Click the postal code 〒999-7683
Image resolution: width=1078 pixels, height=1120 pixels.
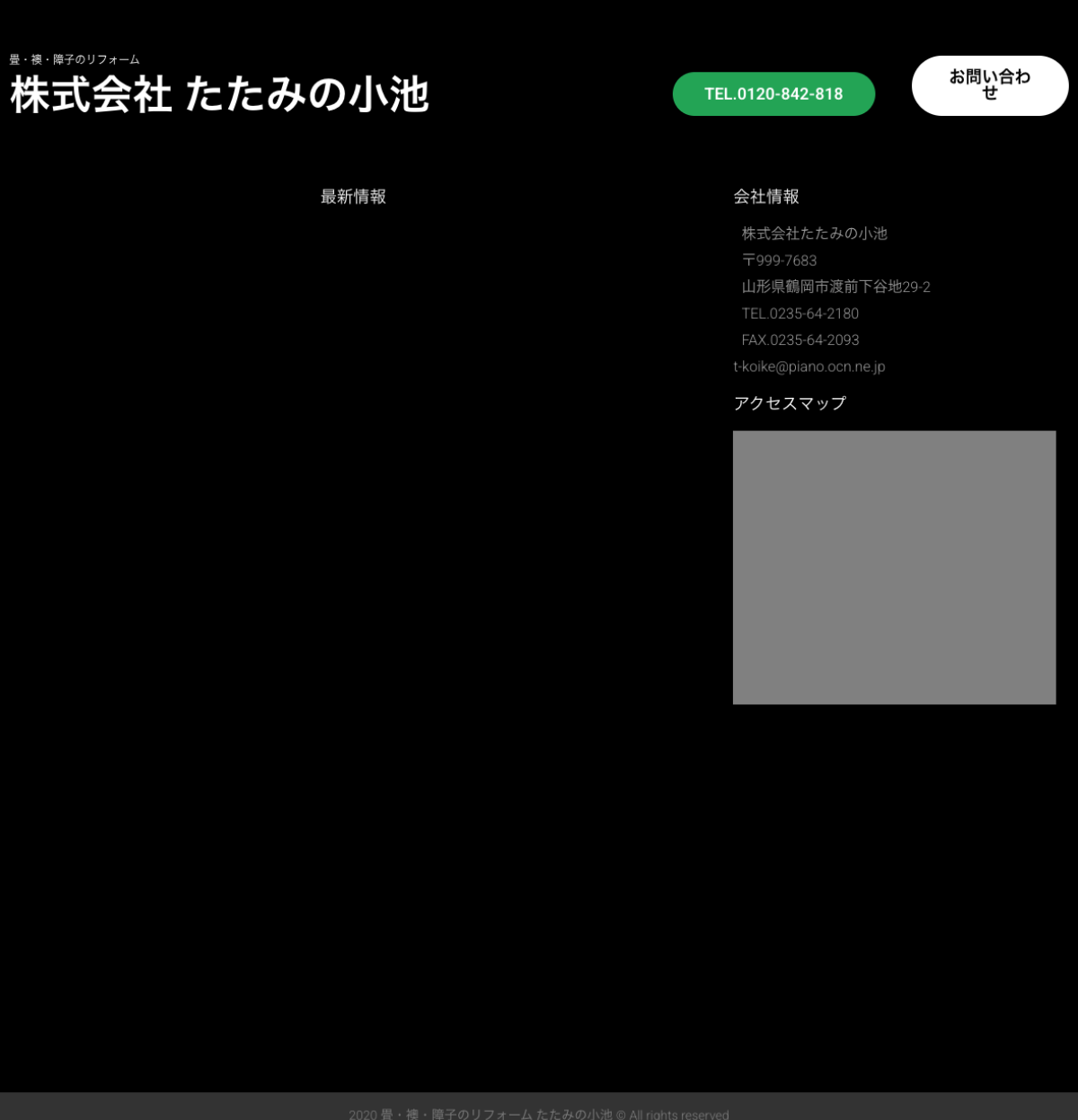click(x=779, y=260)
